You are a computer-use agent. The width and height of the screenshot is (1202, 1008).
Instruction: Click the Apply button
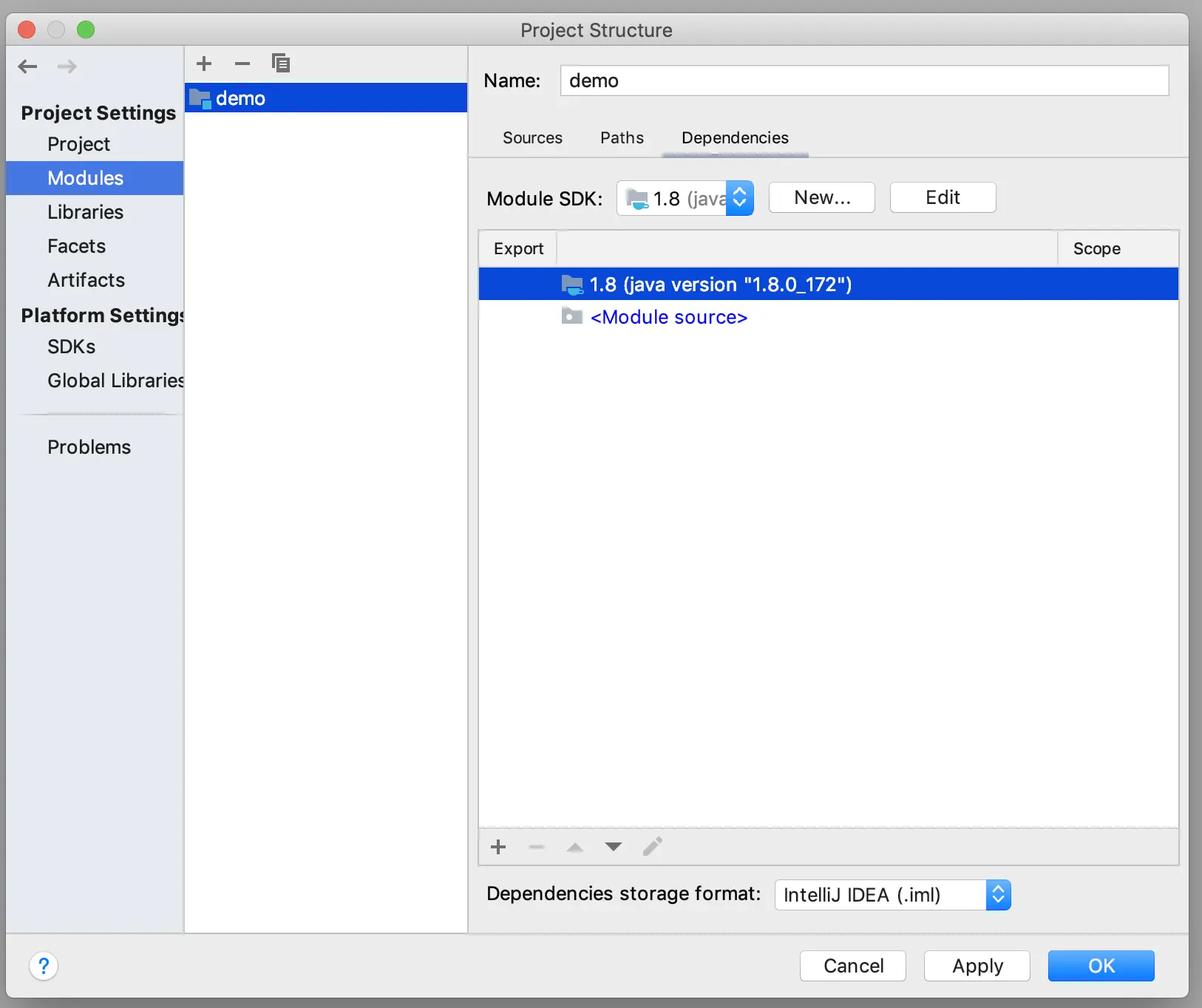pyautogui.click(x=977, y=966)
